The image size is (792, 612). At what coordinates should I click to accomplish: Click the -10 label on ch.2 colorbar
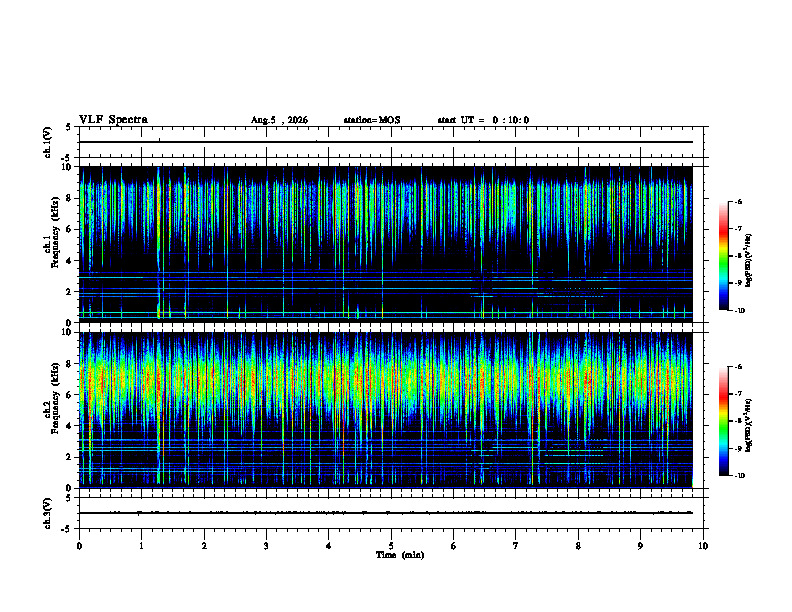(740, 476)
